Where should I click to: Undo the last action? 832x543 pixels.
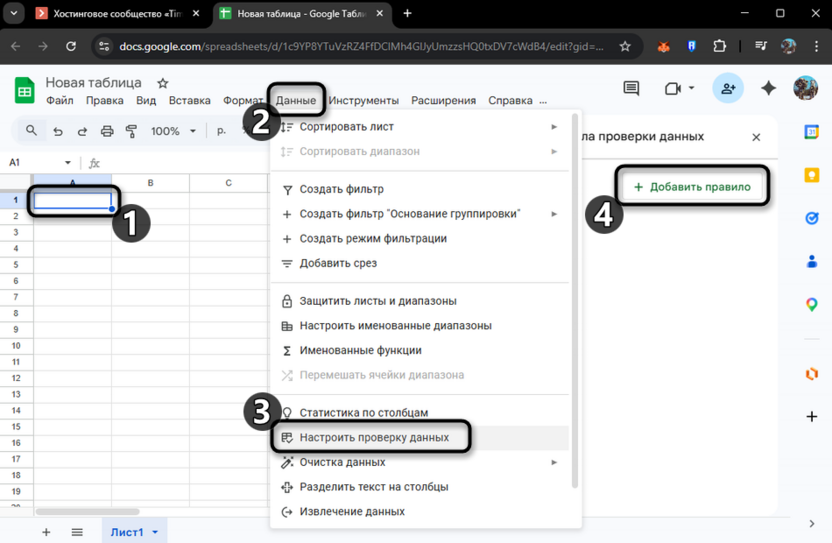click(58, 131)
